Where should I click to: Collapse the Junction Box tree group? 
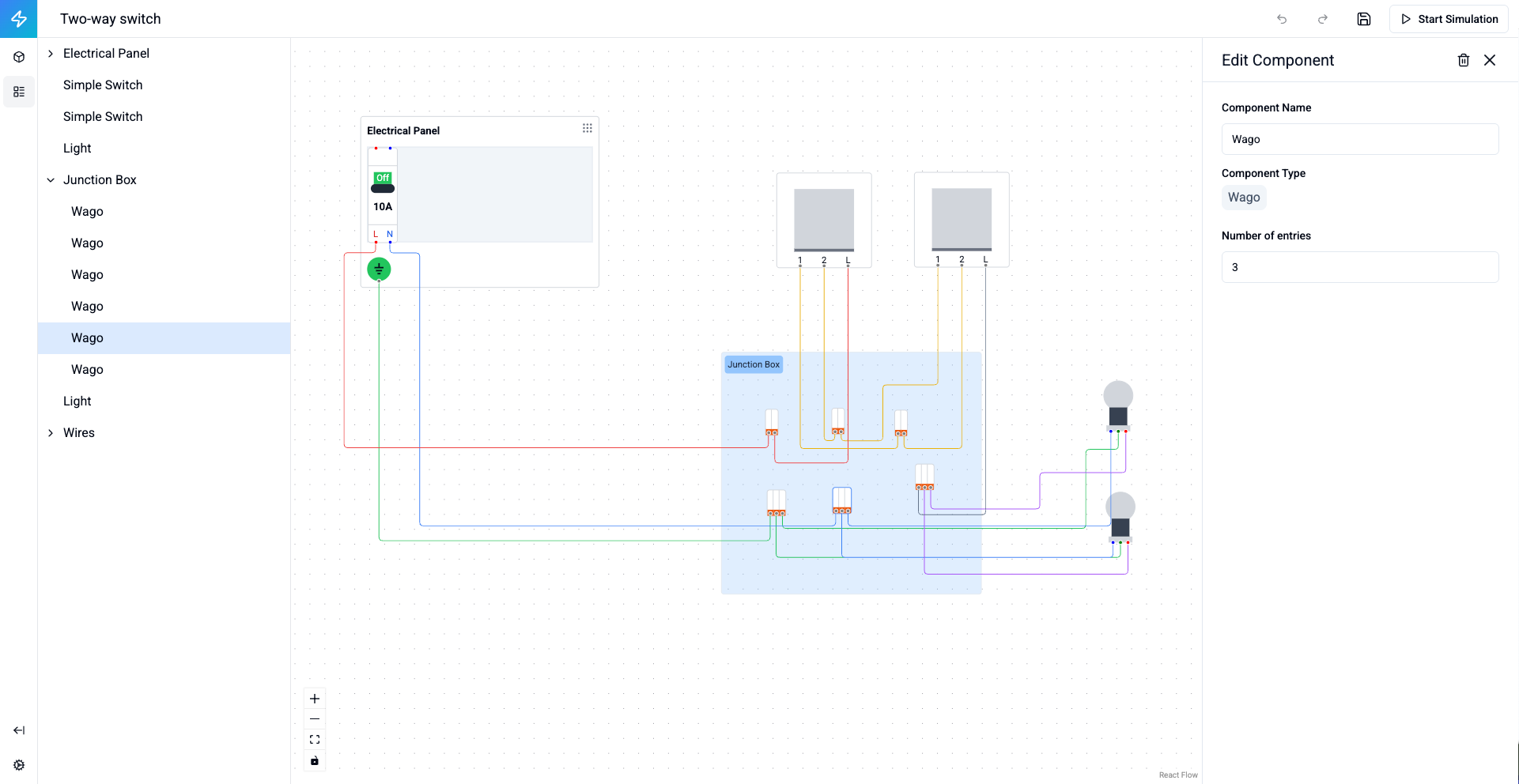point(51,180)
